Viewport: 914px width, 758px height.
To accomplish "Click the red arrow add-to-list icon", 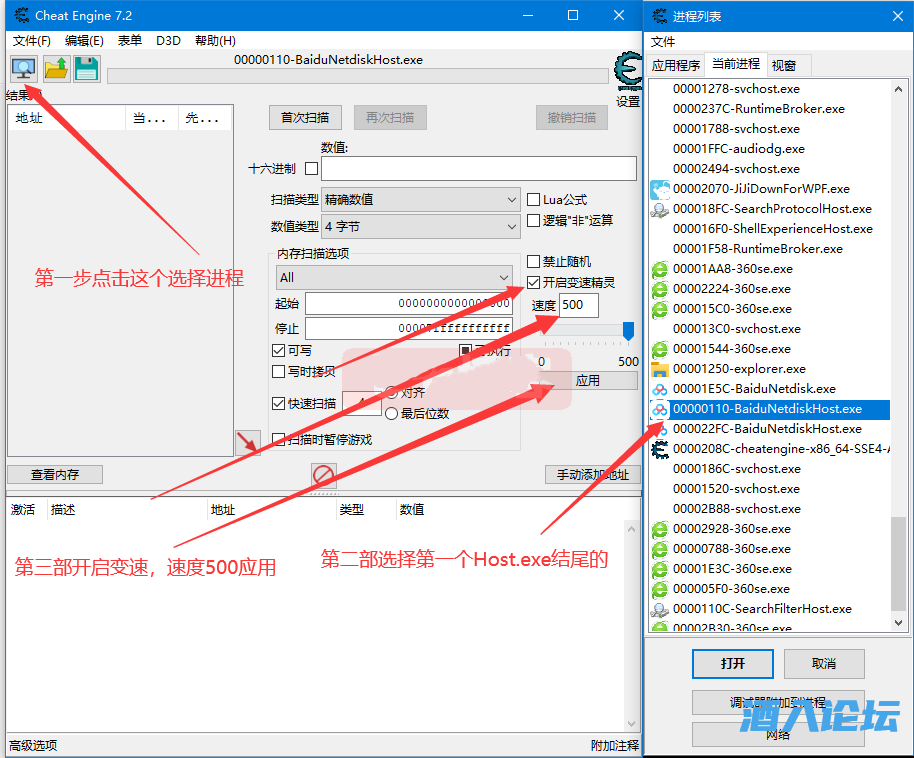I will tap(248, 443).
